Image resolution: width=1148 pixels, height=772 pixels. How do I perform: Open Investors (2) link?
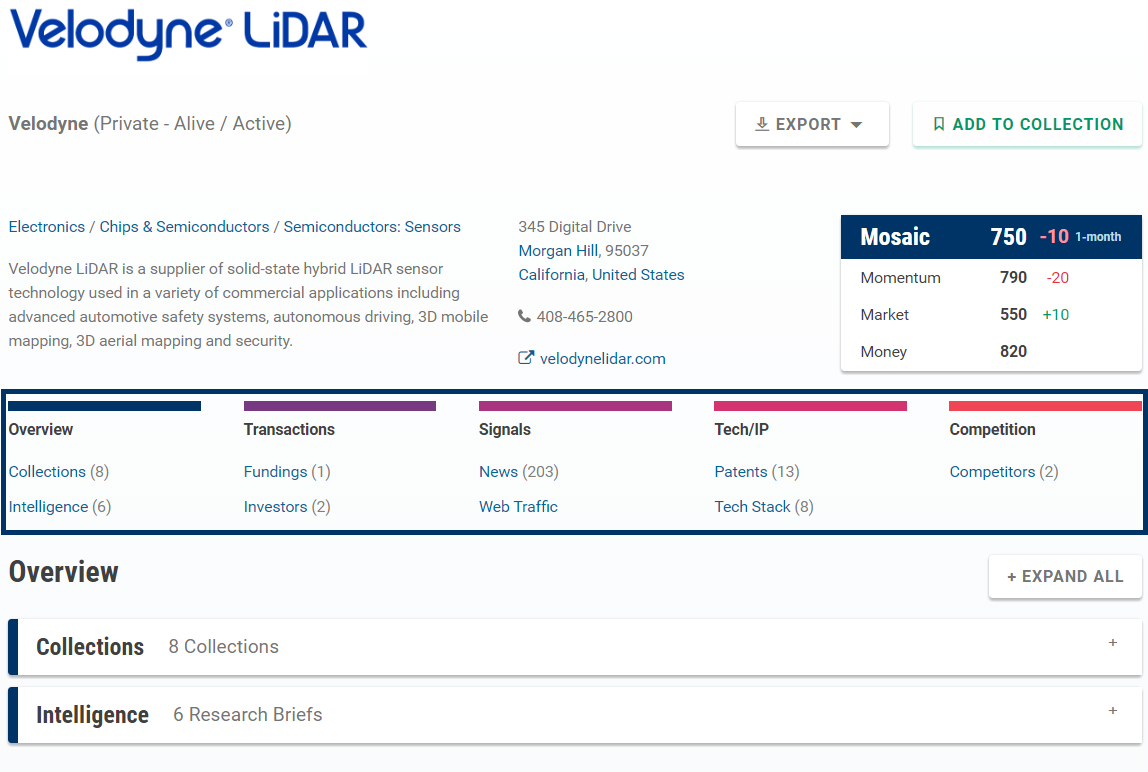click(287, 507)
